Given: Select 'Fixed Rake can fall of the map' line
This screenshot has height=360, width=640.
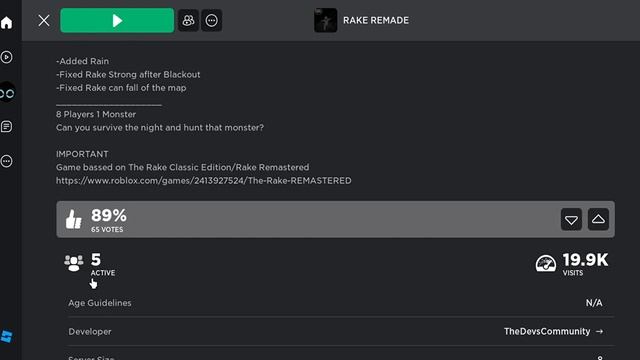Looking at the screenshot, I should 121,88.
